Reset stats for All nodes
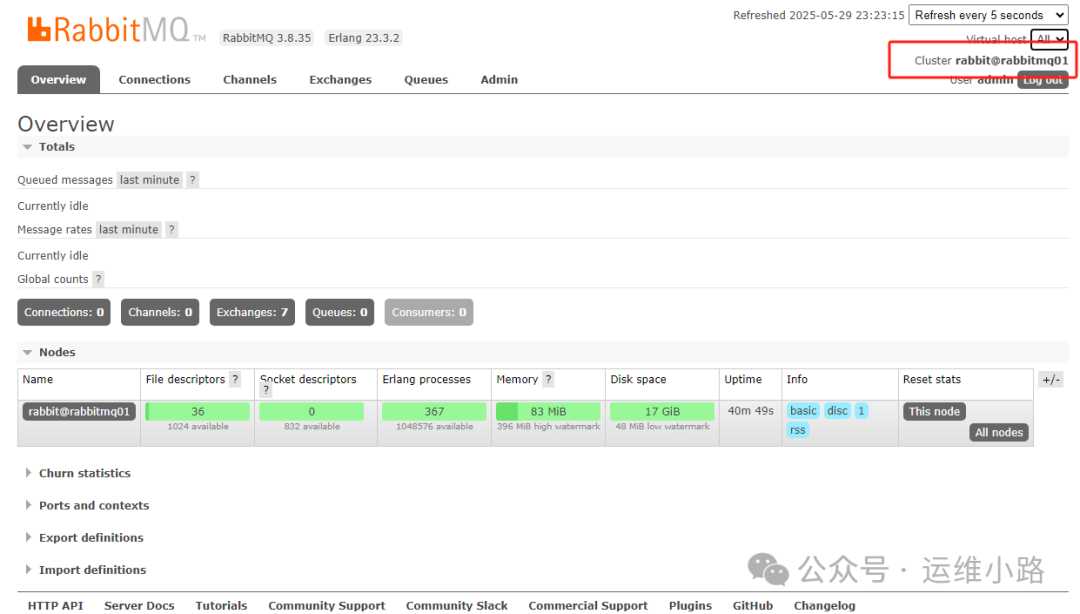Screen dimensions: 1080x614 pos(999,432)
